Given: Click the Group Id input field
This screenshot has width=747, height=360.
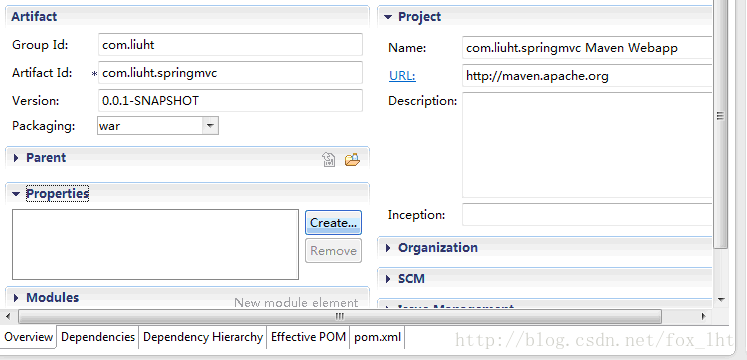Looking at the screenshot, I should pyautogui.click(x=230, y=45).
